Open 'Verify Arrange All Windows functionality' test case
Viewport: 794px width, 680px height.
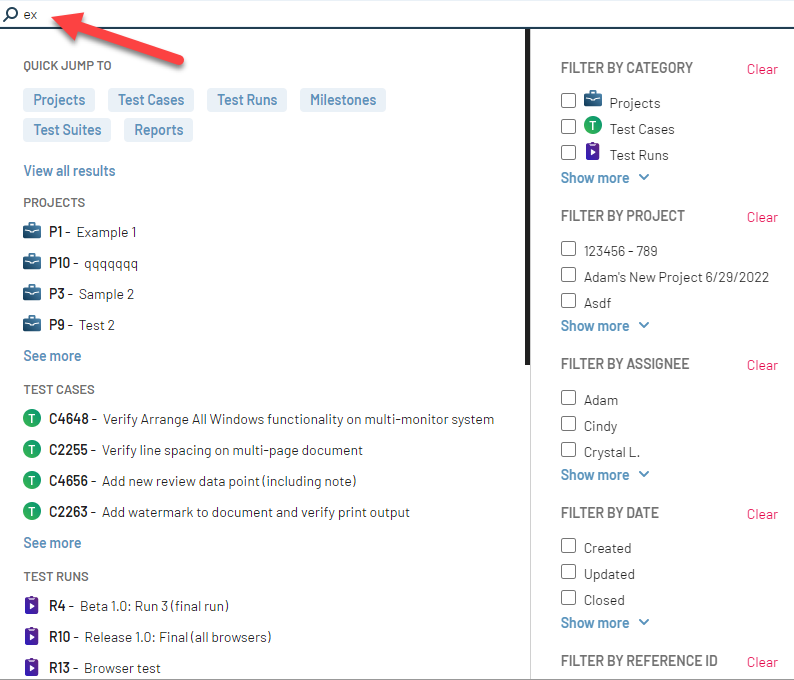[x=298, y=419]
